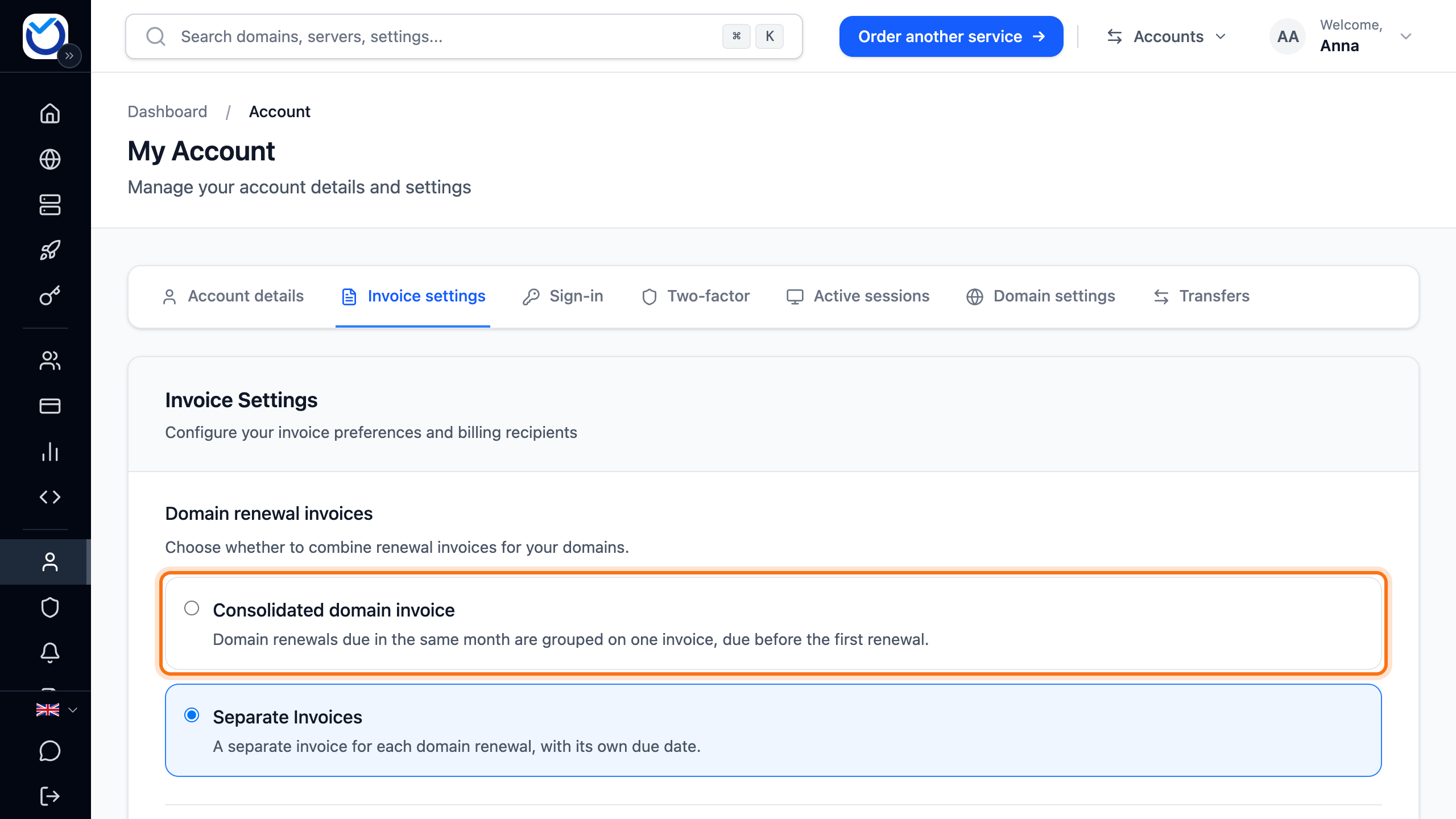The image size is (1456, 819).
Task: Select Separate Invoices radio button
Action: (x=192, y=715)
